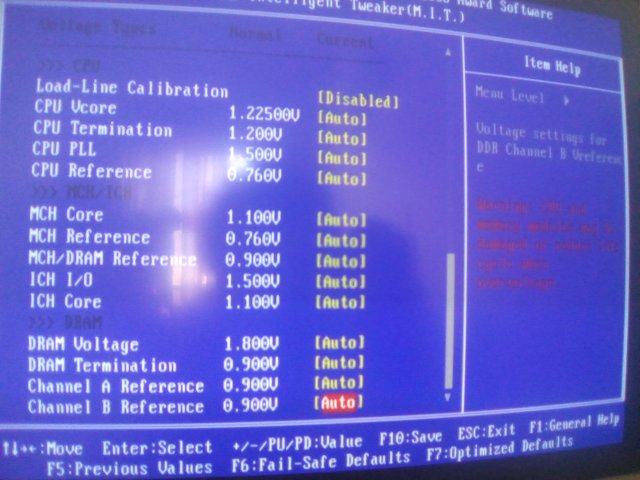Click the 1.800V DRAM Voltage value
Screen dimensions: 640x480
pos(251,344)
